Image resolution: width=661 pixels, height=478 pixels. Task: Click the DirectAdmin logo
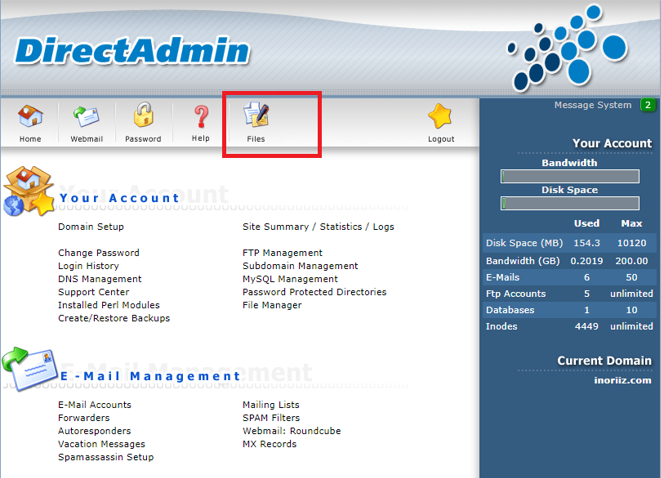(132, 51)
